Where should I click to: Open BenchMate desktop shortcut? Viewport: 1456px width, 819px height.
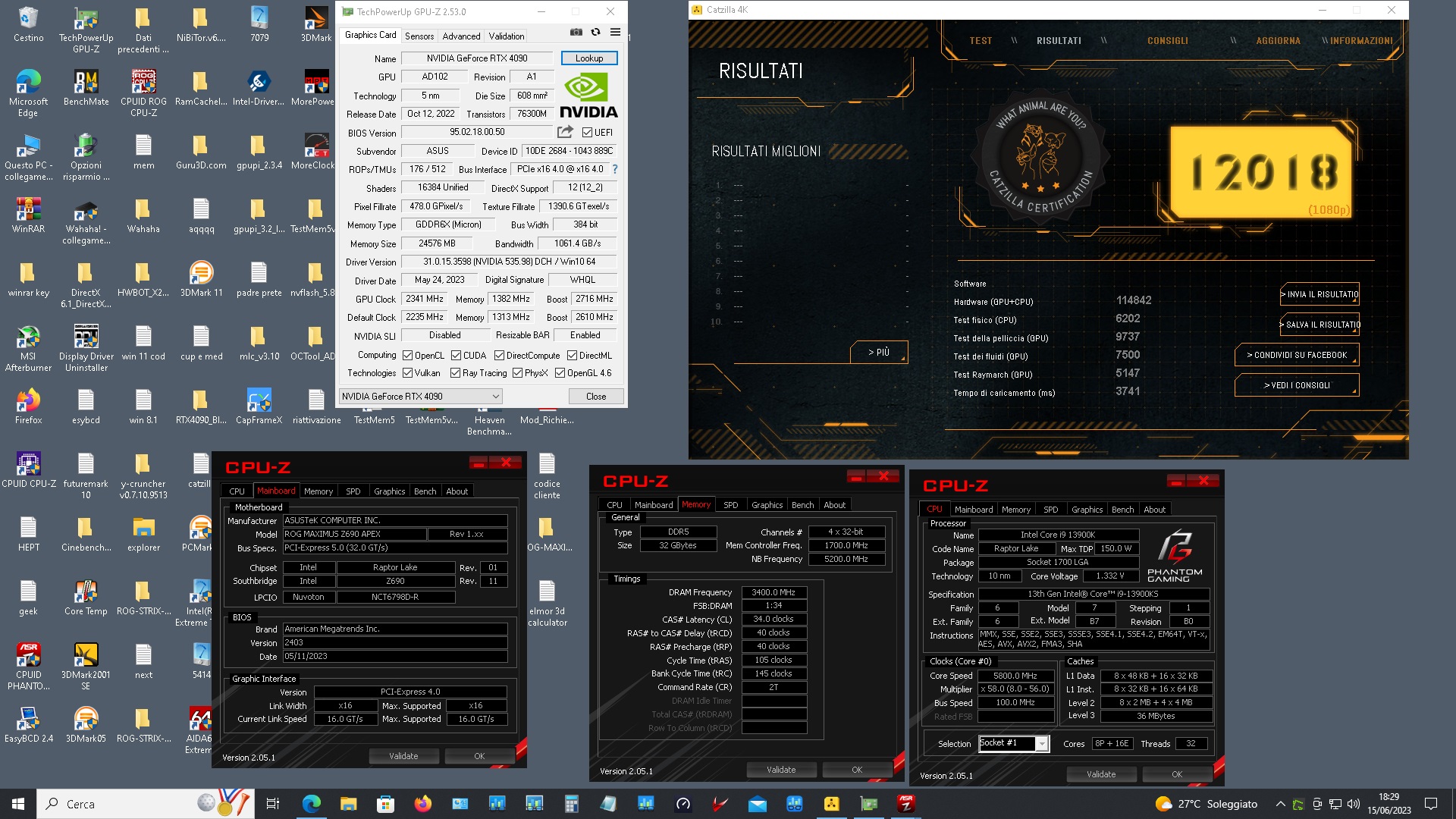[x=86, y=88]
